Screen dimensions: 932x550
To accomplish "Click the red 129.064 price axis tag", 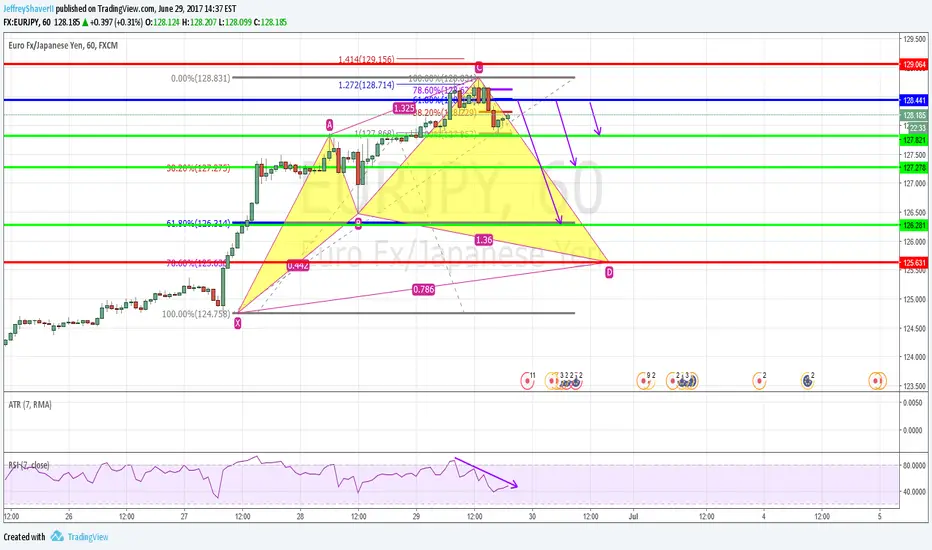I will click(x=914, y=64).
